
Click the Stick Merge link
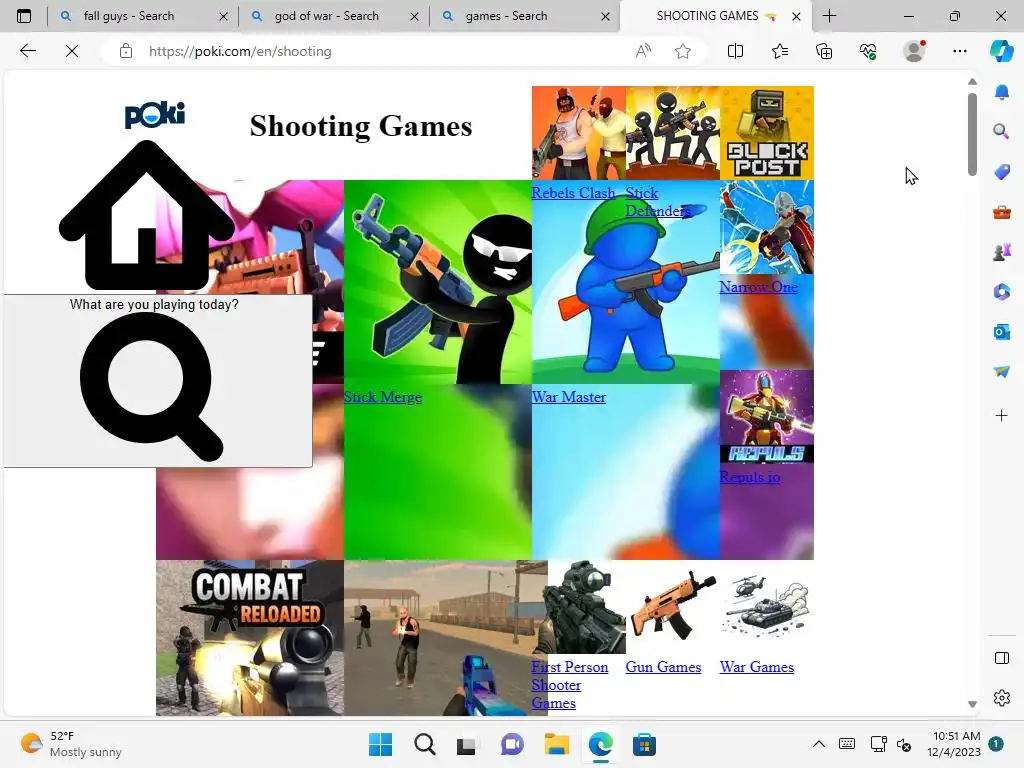[383, 397]
